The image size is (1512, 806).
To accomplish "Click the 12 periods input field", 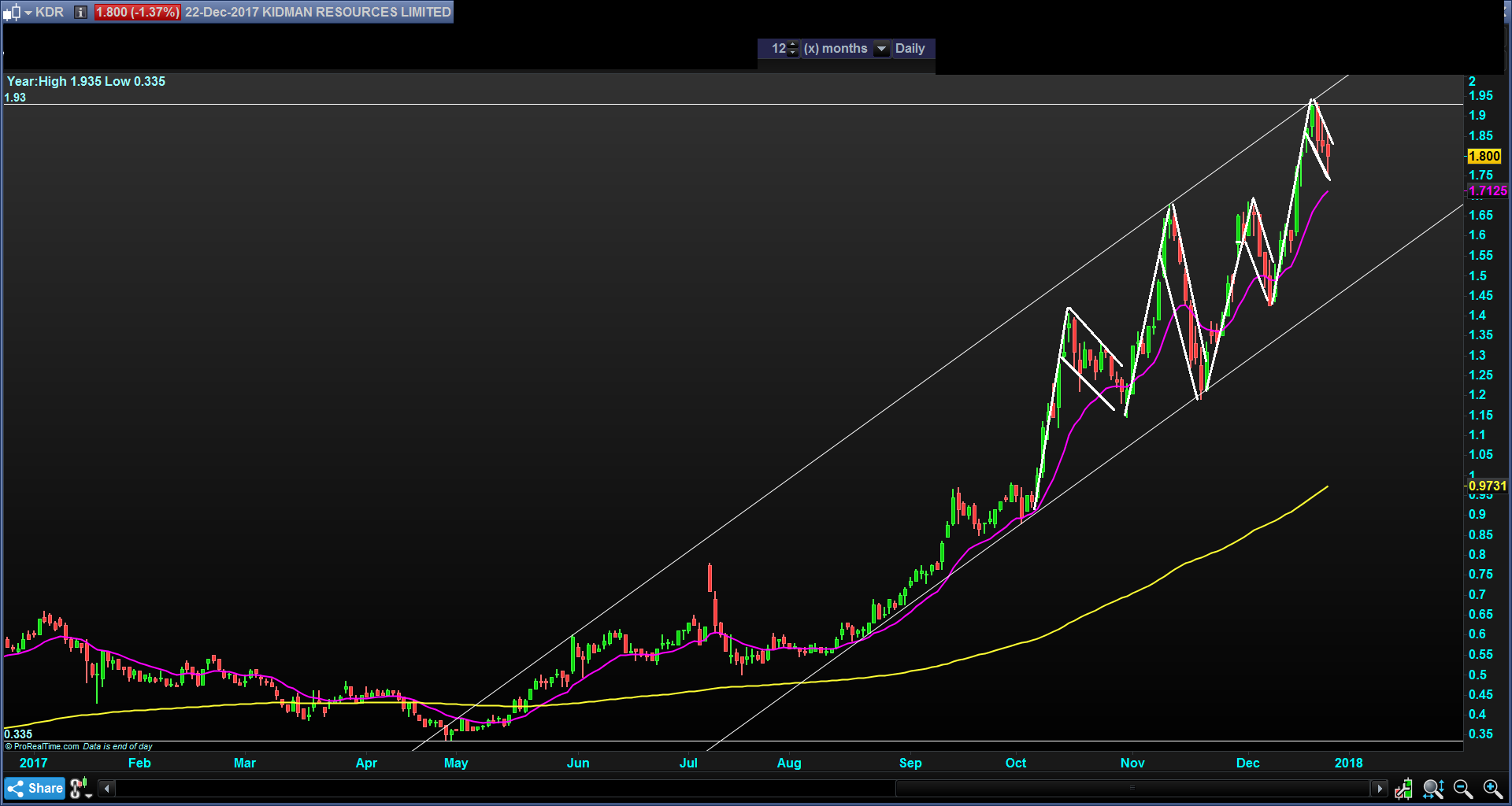I will coord(777,49).
